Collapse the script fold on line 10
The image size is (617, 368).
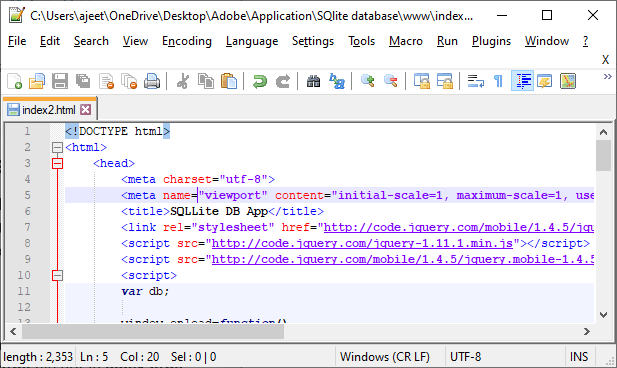[57, 276]
